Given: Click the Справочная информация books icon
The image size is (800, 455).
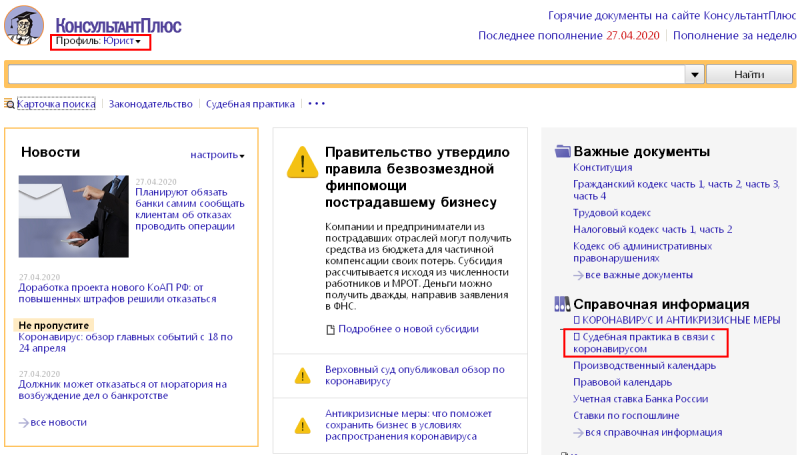Looking at the screenshot, I should pos(562,304).
